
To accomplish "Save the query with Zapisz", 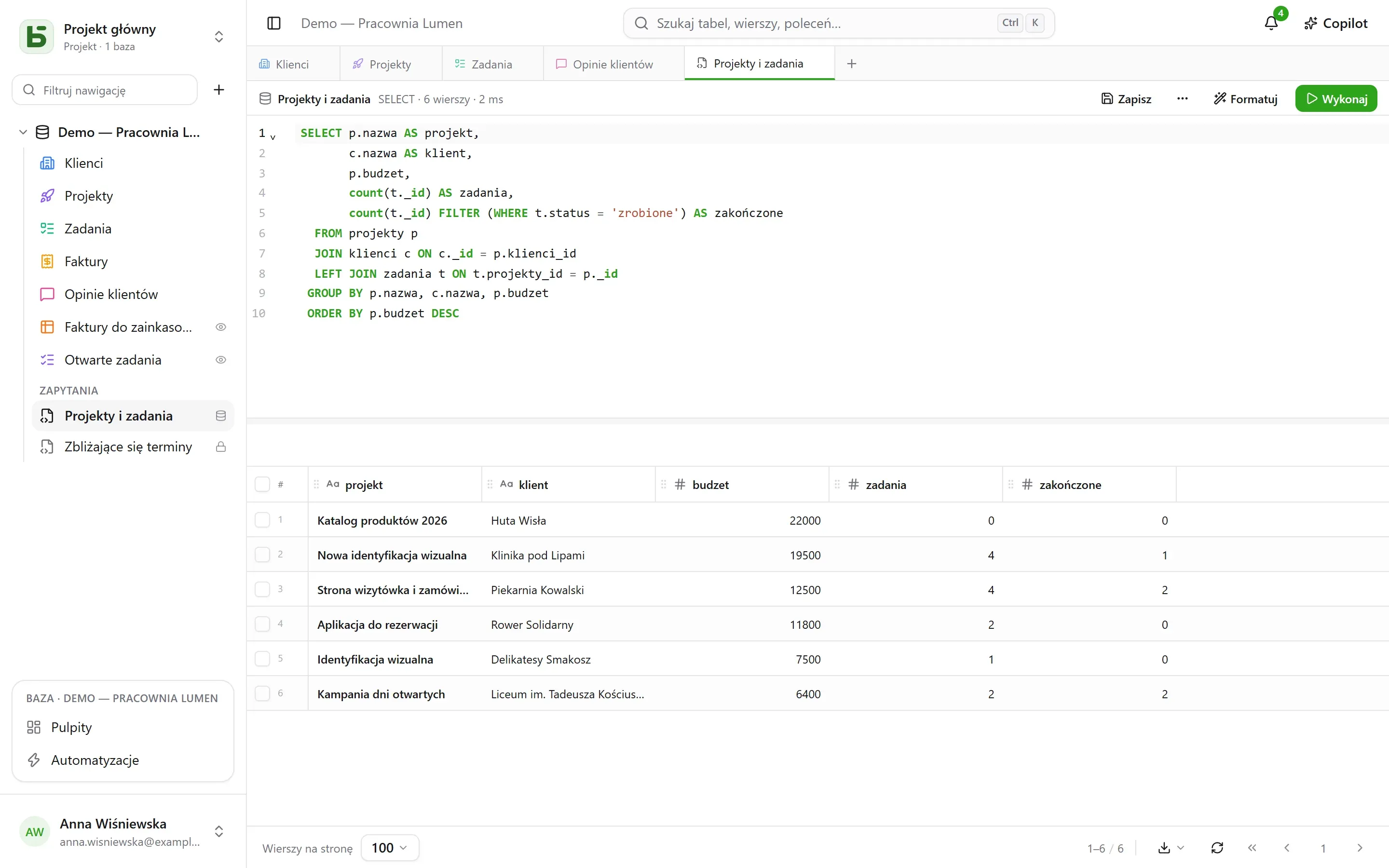I will (x=1126, y=99).
